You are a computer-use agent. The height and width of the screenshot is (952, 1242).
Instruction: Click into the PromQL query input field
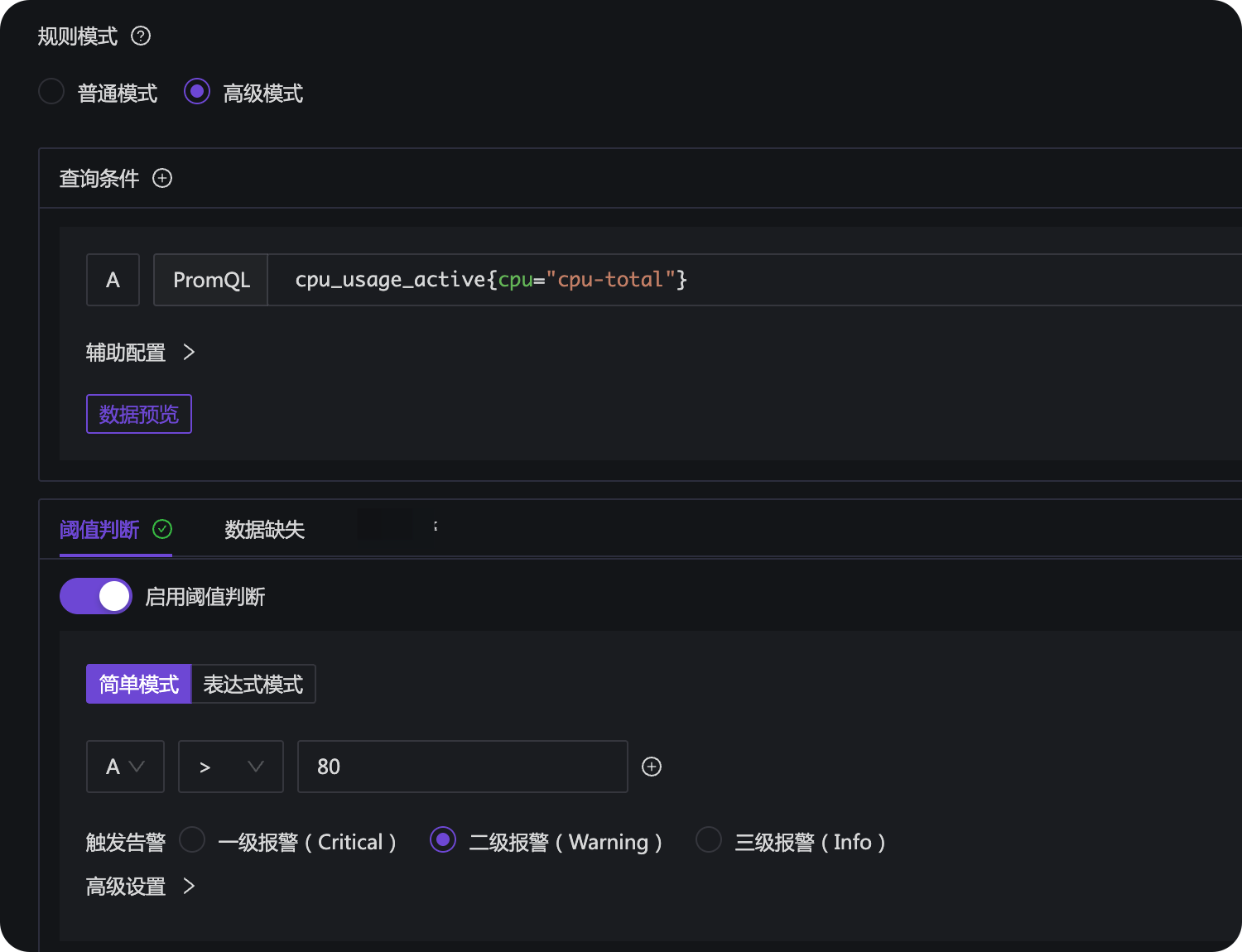tap(745, 280)
